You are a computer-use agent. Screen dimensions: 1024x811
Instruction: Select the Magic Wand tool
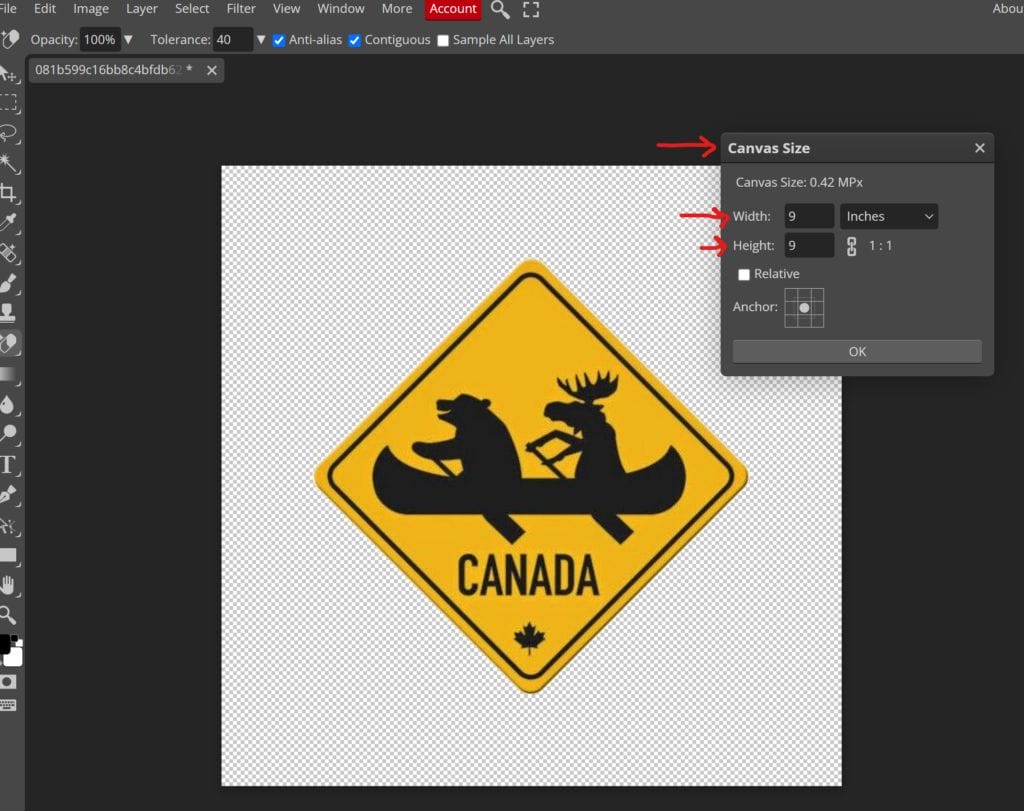click(8, 163)
